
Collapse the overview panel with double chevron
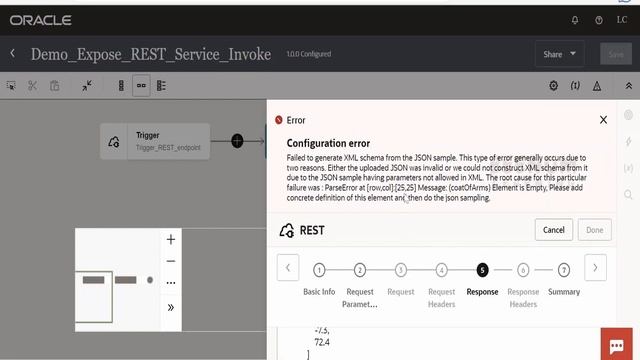coord(171,307)
